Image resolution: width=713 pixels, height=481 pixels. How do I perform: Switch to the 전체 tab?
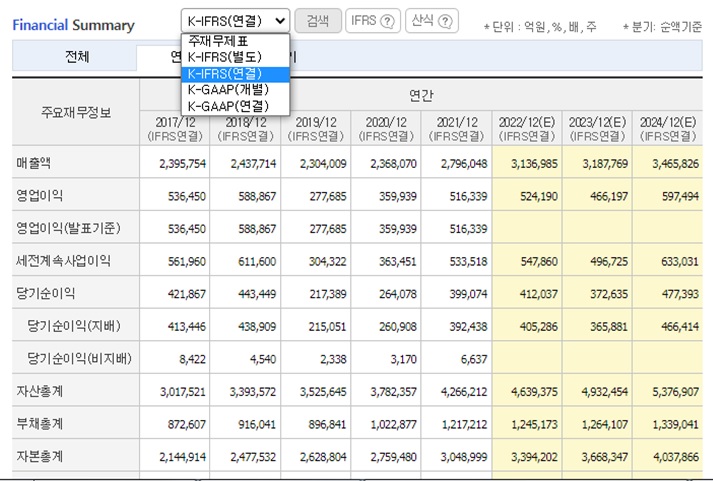coord(75,57)
